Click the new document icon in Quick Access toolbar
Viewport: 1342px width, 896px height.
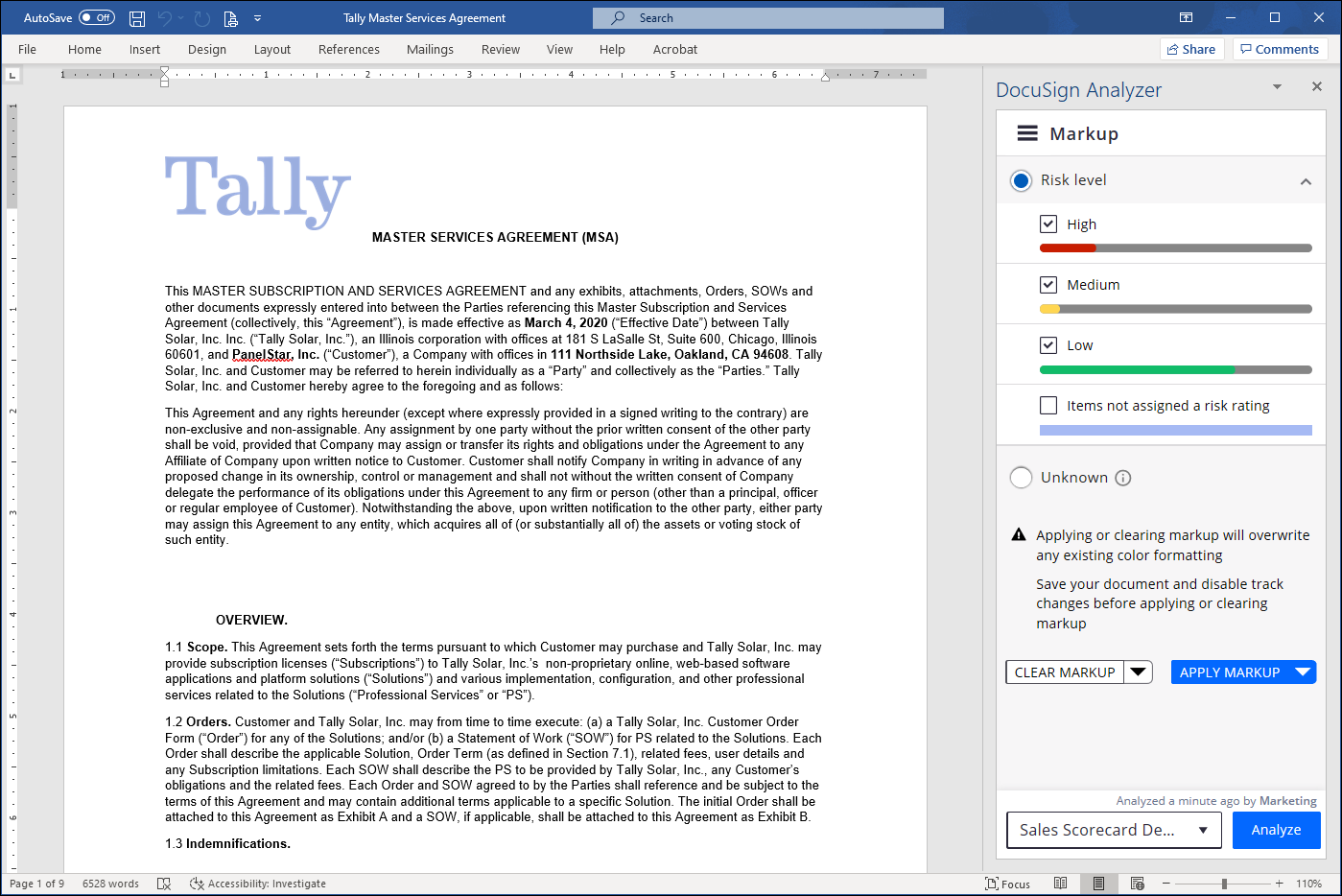click(230, 18)
